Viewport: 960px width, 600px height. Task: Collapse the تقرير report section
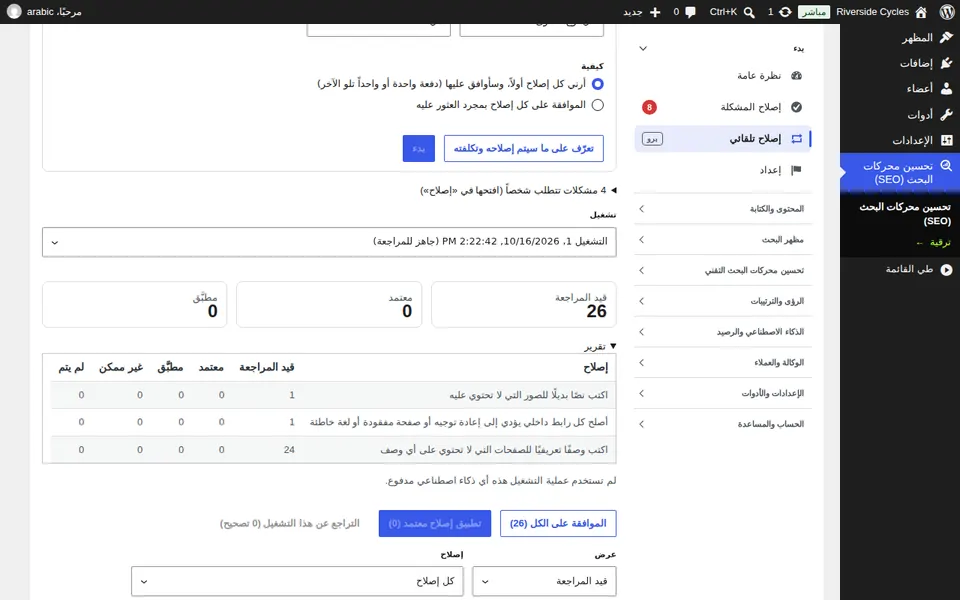coord(600,347)
